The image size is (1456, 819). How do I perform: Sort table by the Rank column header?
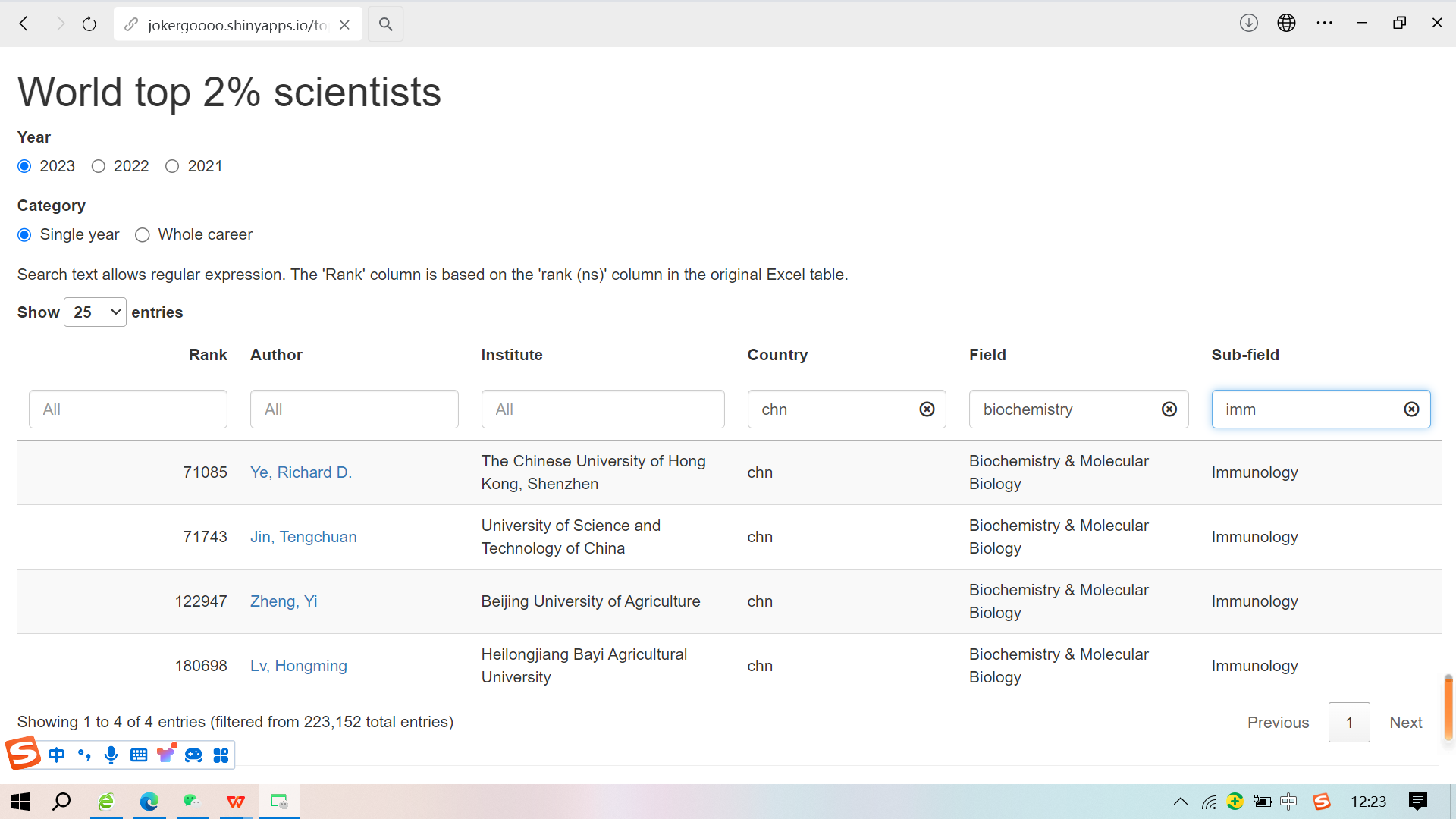point(208,355)
